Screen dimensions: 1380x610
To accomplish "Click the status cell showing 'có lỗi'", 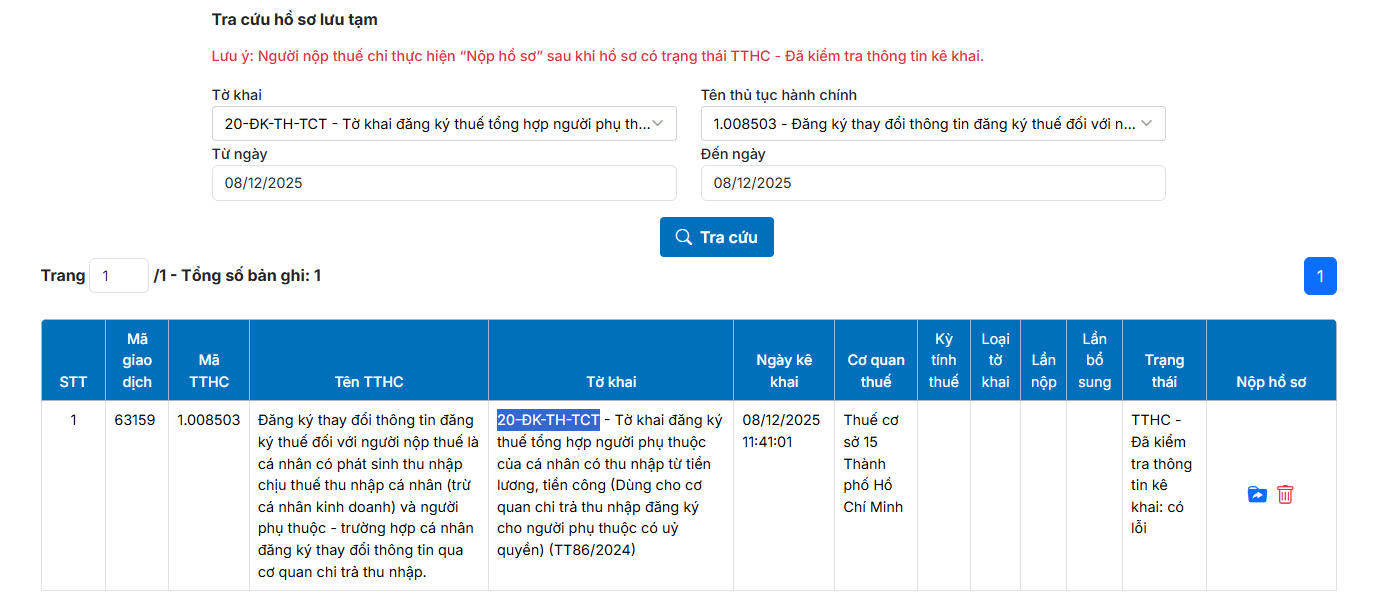I will (1164, 474).
